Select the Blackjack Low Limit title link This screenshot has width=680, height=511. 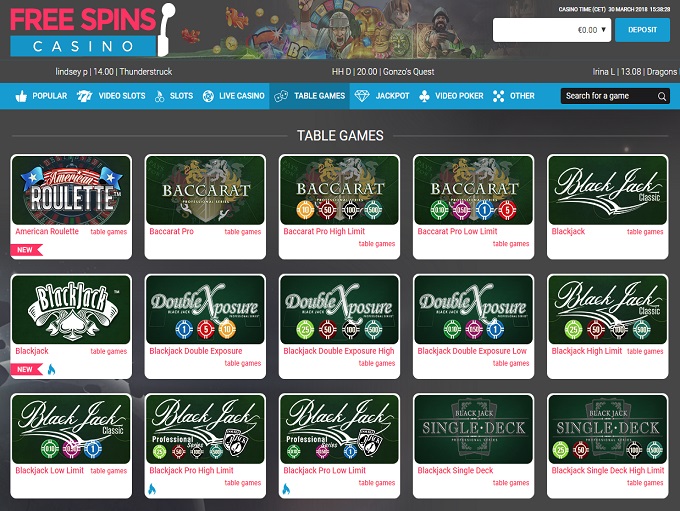[x=49, y=470]
